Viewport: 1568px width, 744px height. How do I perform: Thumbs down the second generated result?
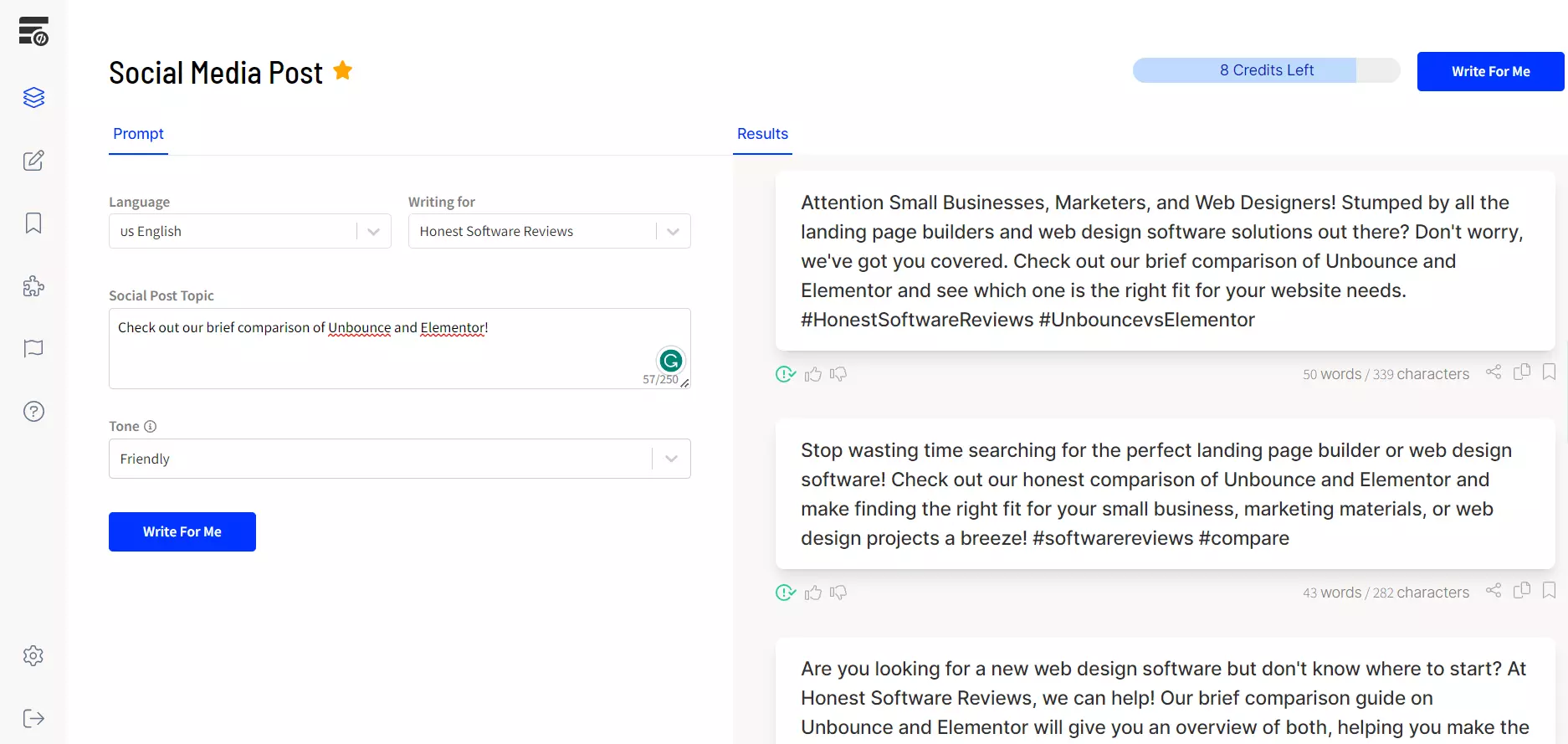[x=838, y=593]
